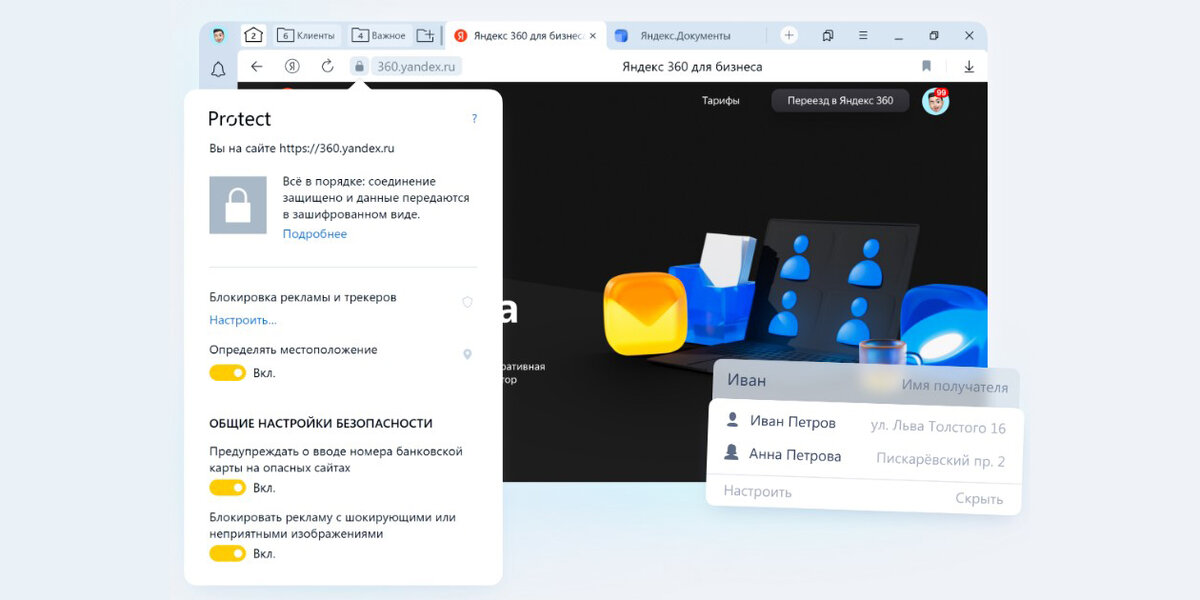Click the notifications bell icon

tap(218, 70)
